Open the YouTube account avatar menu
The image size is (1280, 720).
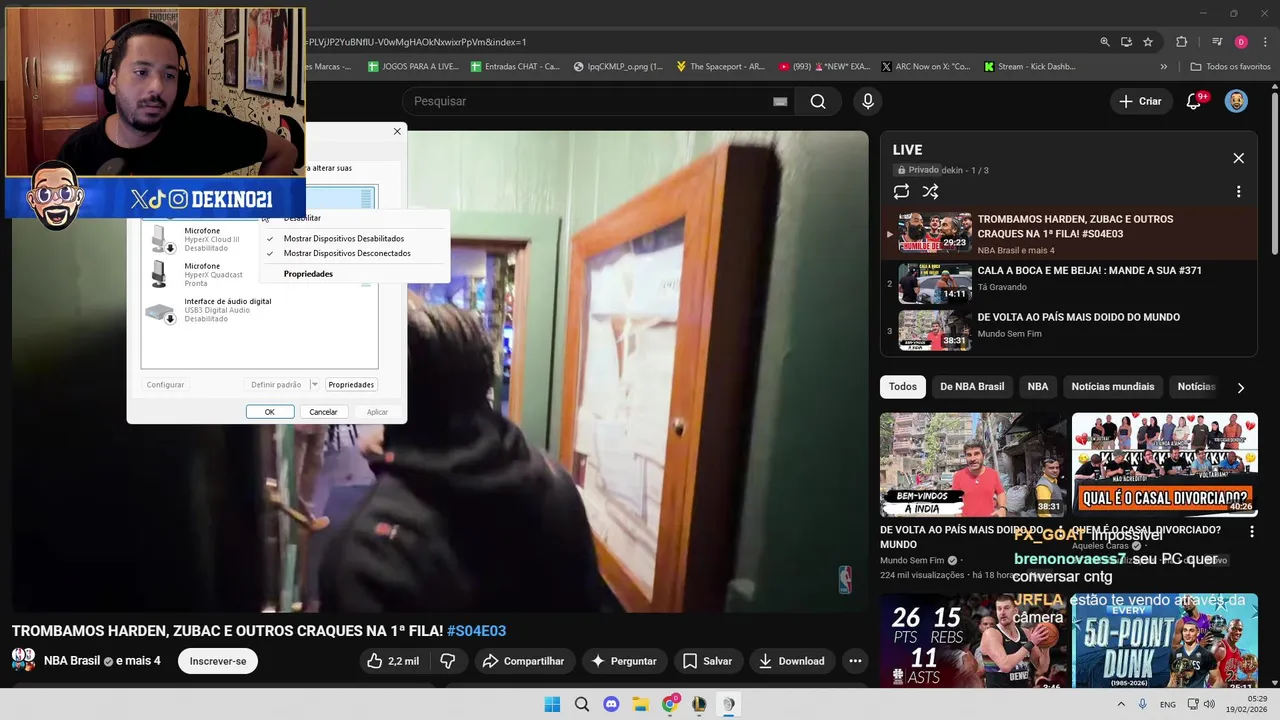click(1237, 101)
